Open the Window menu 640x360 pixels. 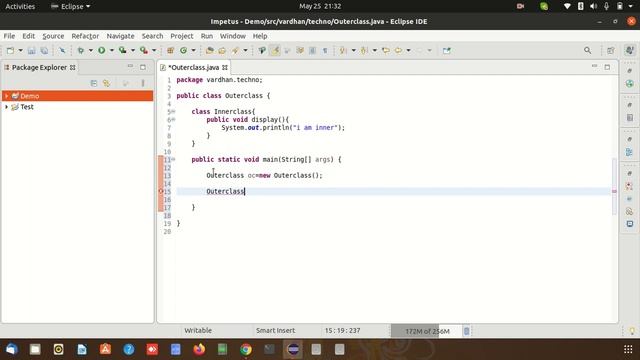coord(233,36)
